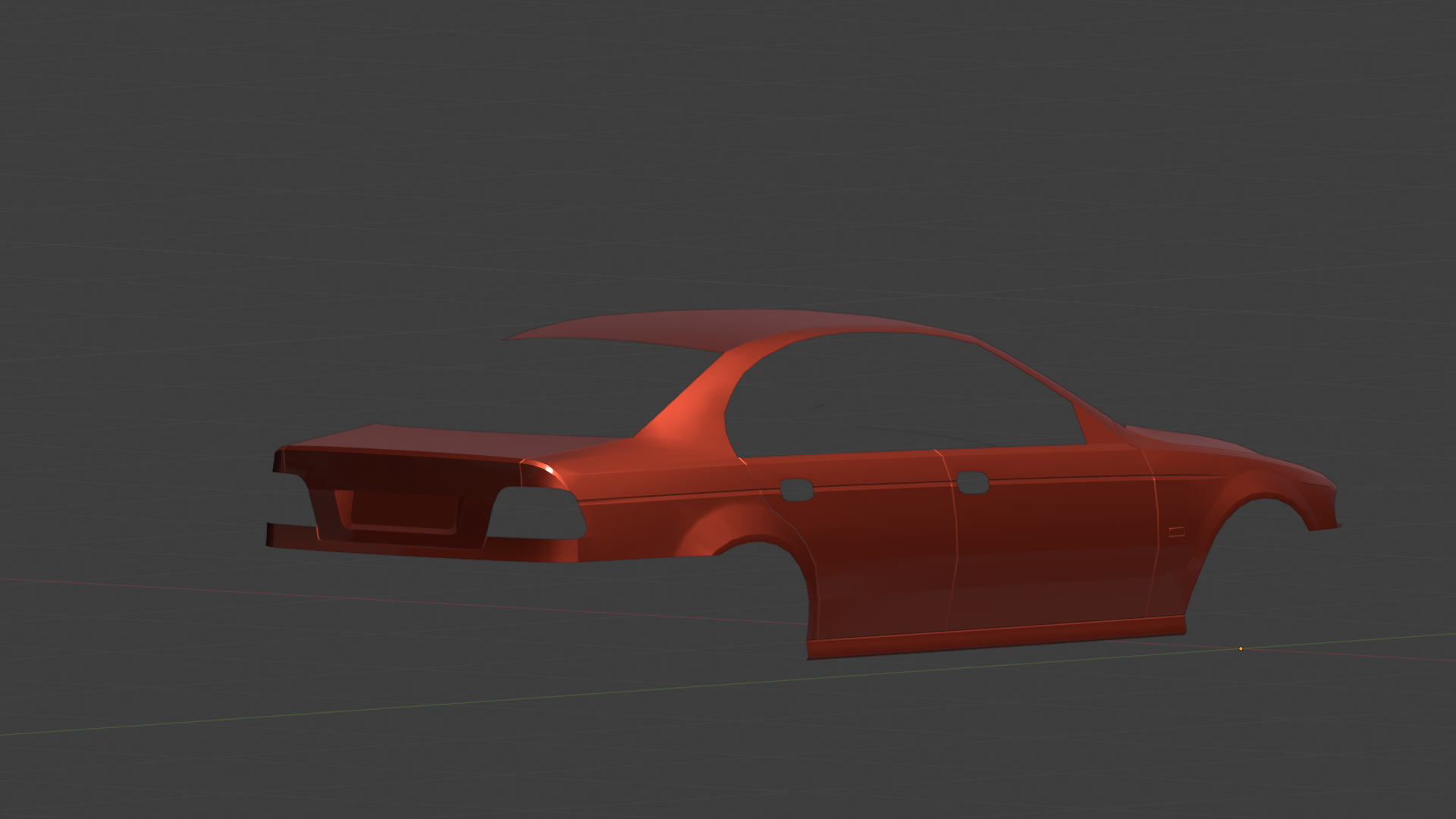The image size is (1456, 819).
Task: Select the rear bumper left section
Action: (x=292, y=535)
